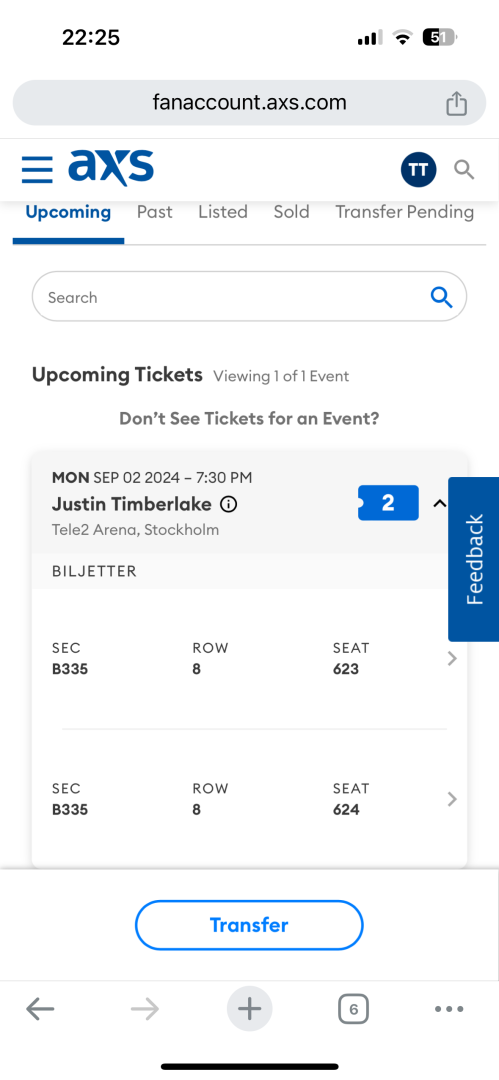Screen dimensions: 499x1080
Task: Tap the share icon in address bar
Action: point(456,103)
